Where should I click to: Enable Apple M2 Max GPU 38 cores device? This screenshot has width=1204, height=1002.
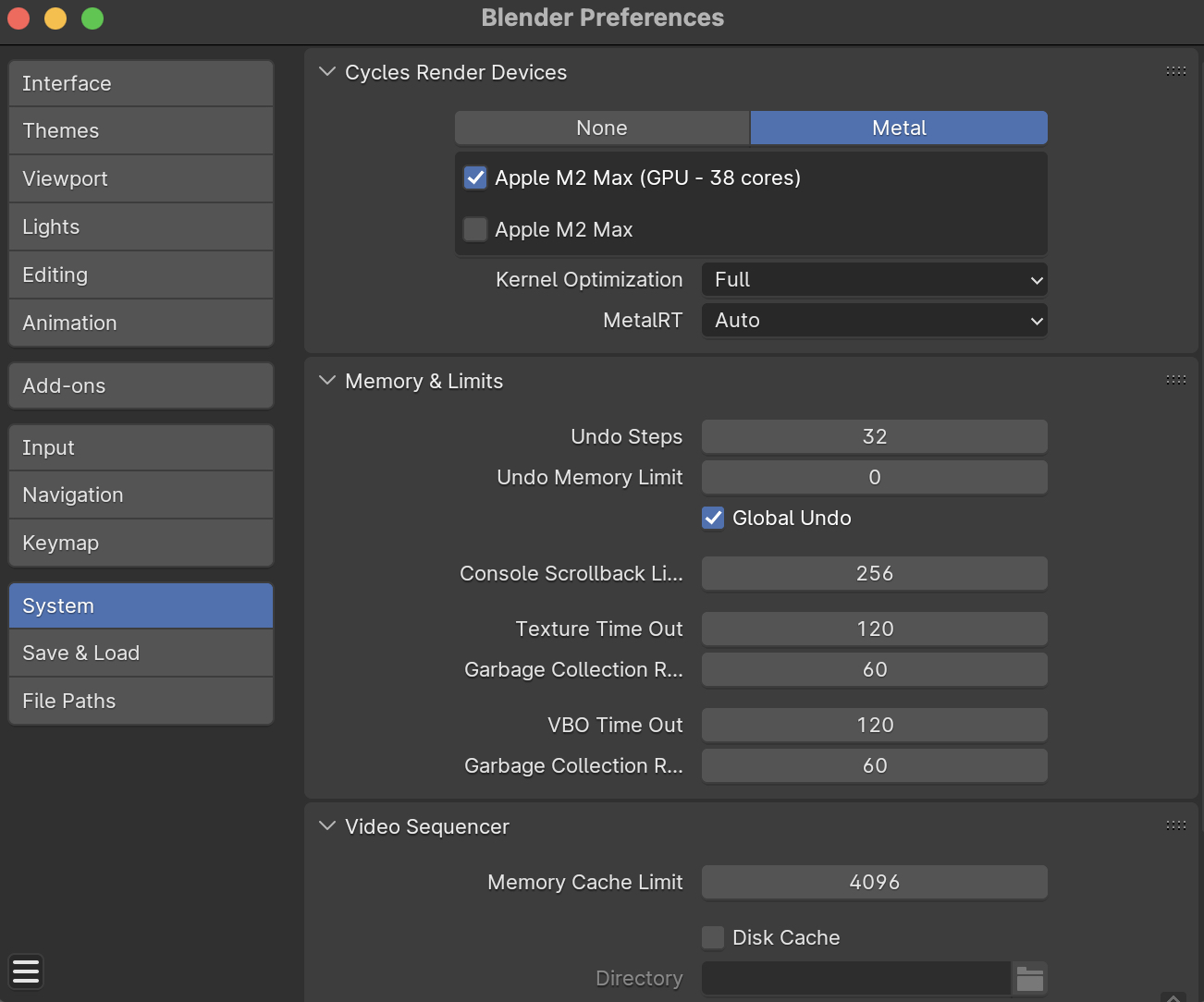(x=475, y=177)
